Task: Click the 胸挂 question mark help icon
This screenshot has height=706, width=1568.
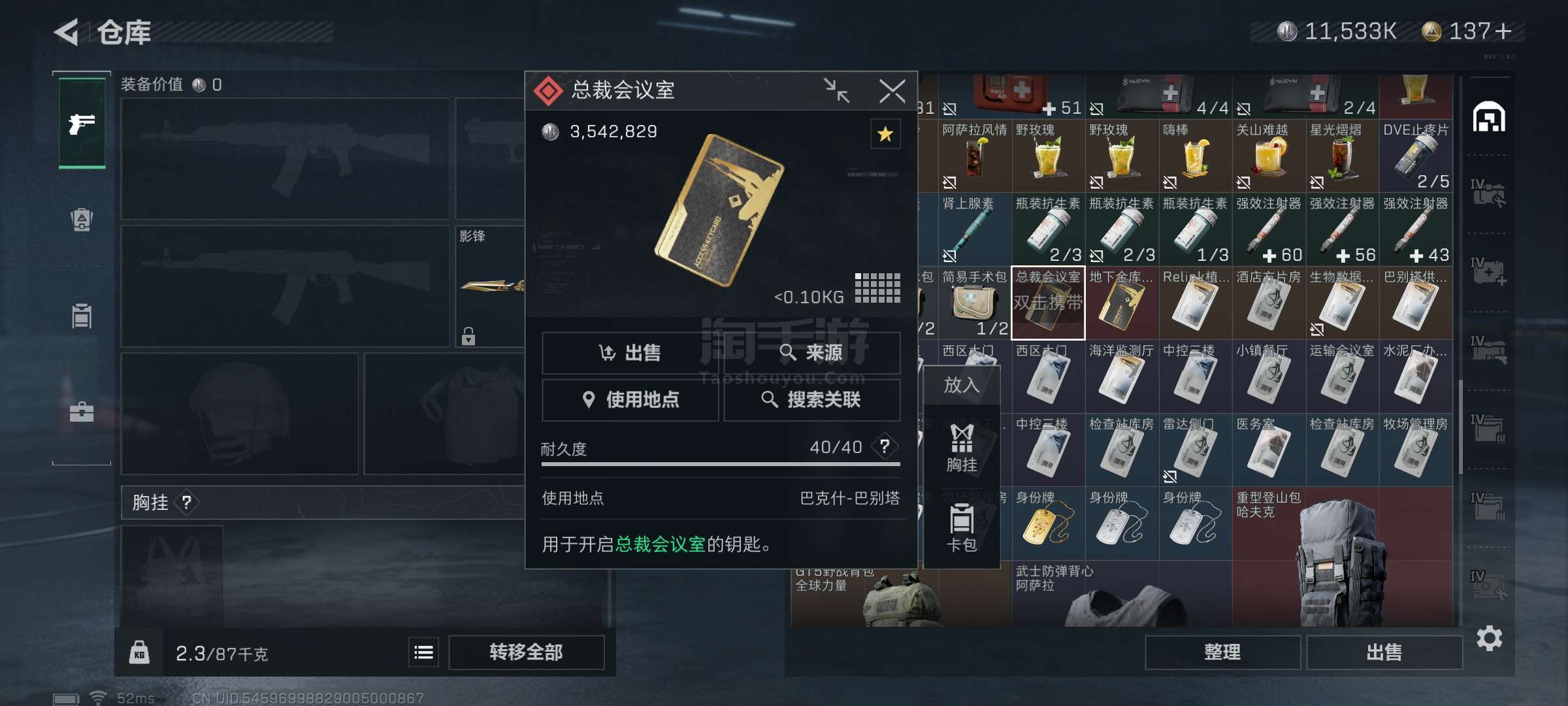Action: (x=187, y=502)
